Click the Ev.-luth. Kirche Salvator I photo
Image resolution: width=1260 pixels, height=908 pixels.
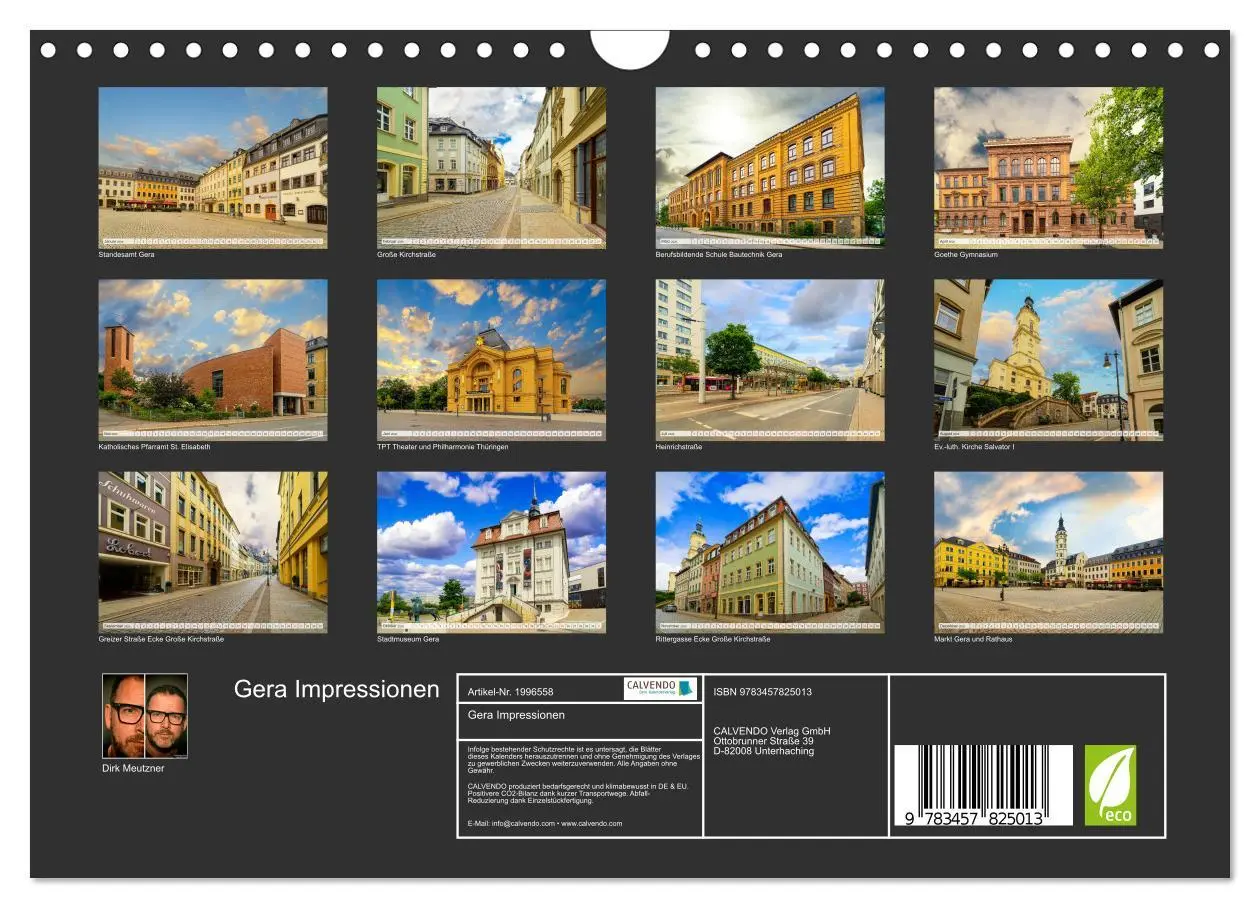click(x=1047, y=360)
